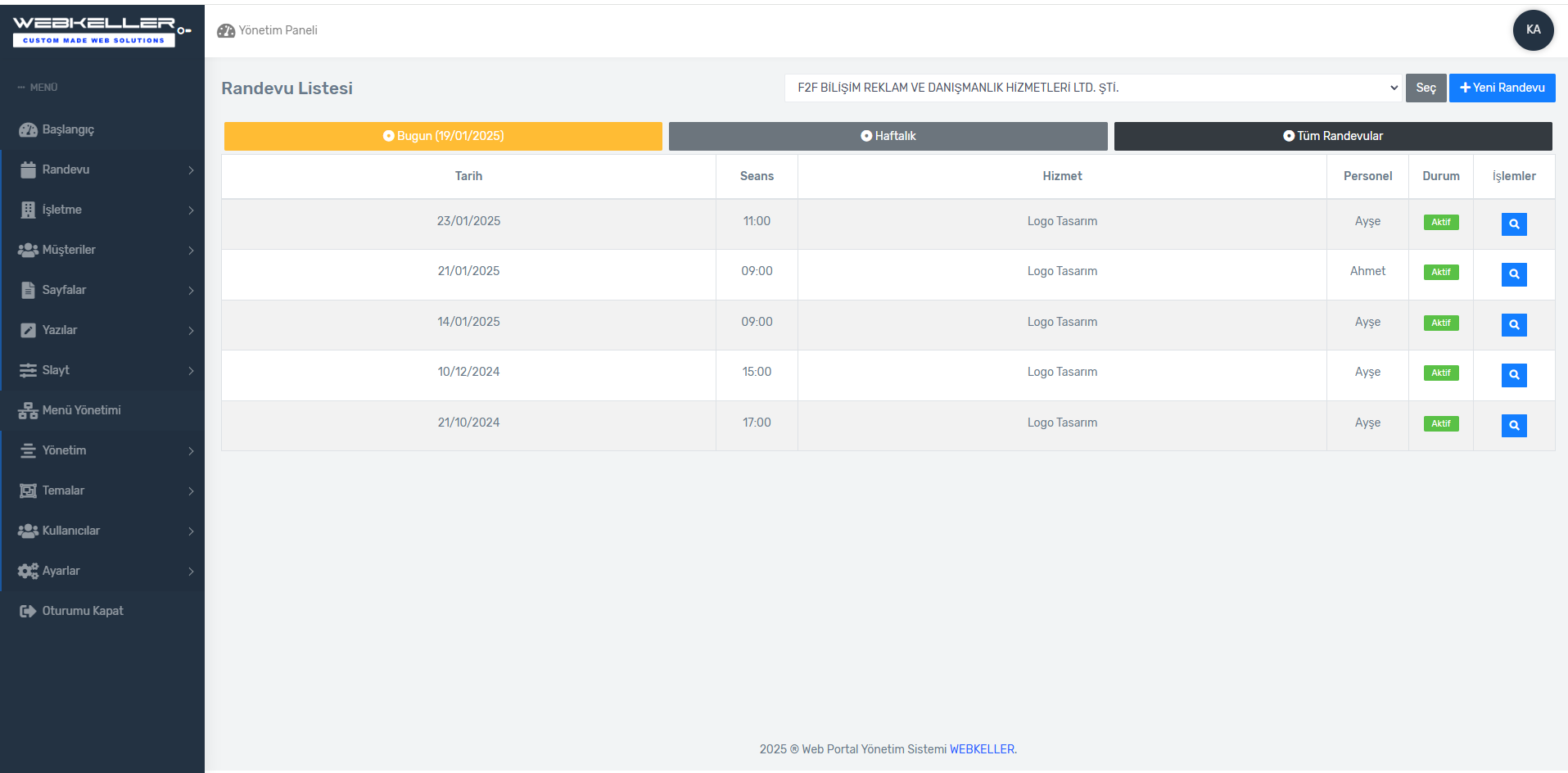This screenshot has width=1568, height=773.
Task: Open the search icon for 10/12/2024 row
Action: [1514, 375]
